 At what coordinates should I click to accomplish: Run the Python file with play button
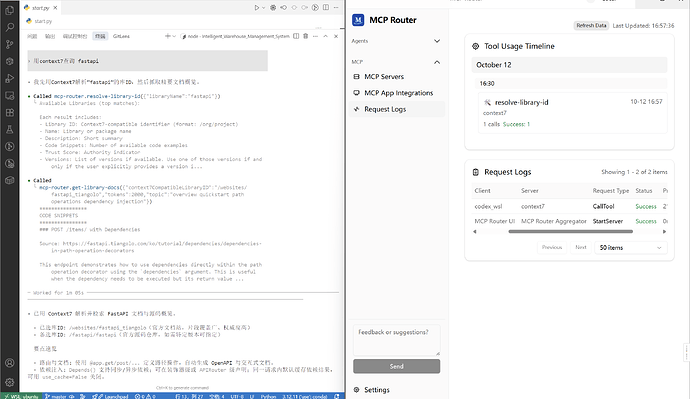[257, 7]
